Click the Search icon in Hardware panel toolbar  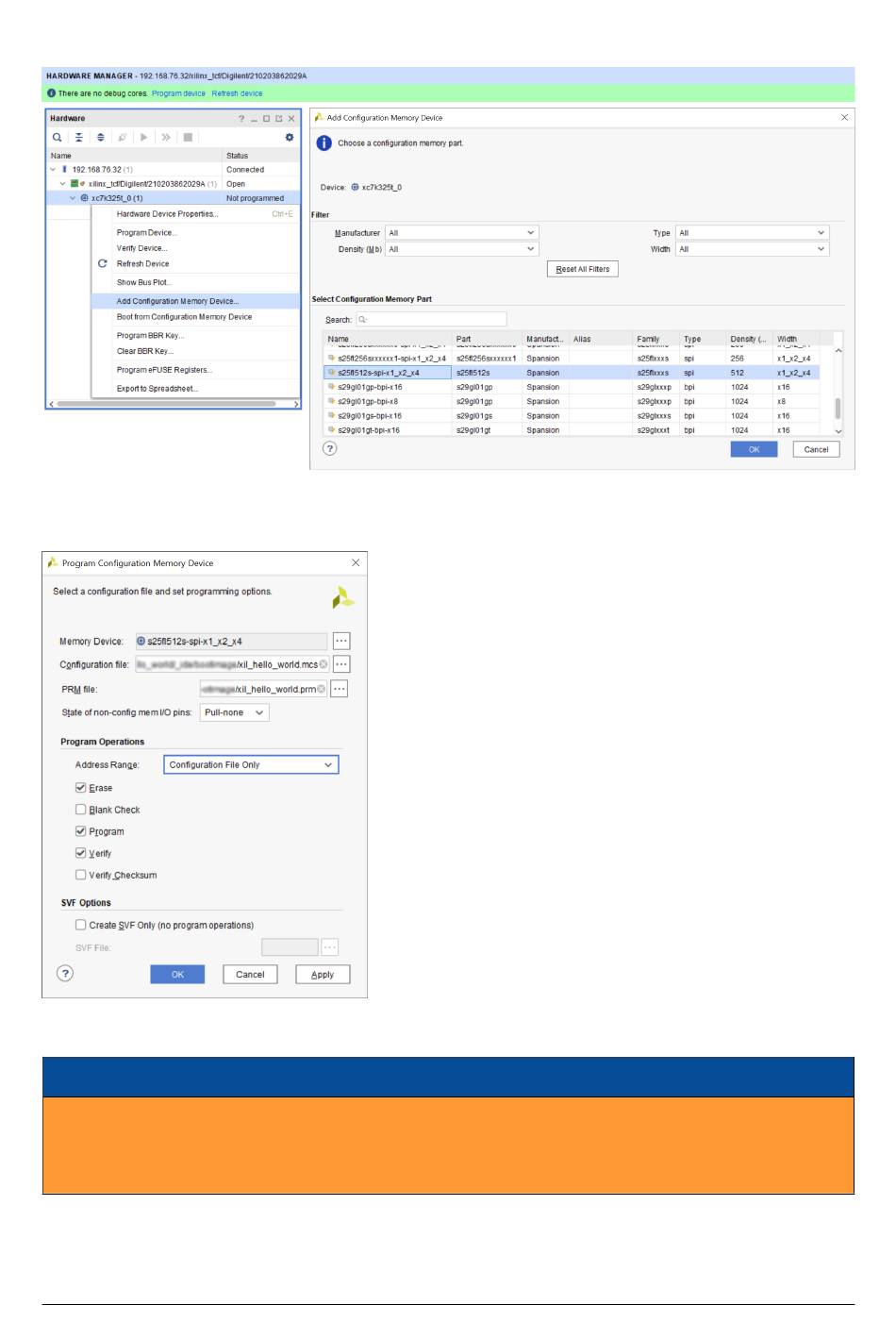click(58, 137)
